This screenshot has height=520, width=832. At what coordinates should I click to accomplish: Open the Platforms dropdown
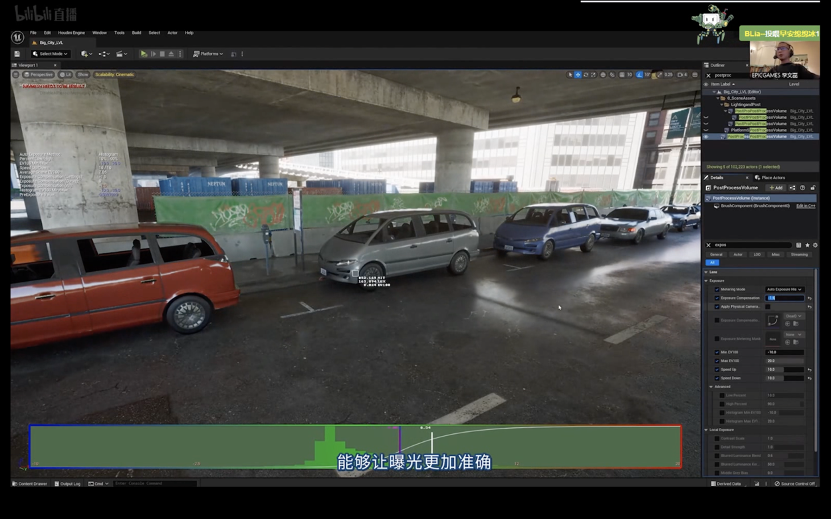coord(207,54)
